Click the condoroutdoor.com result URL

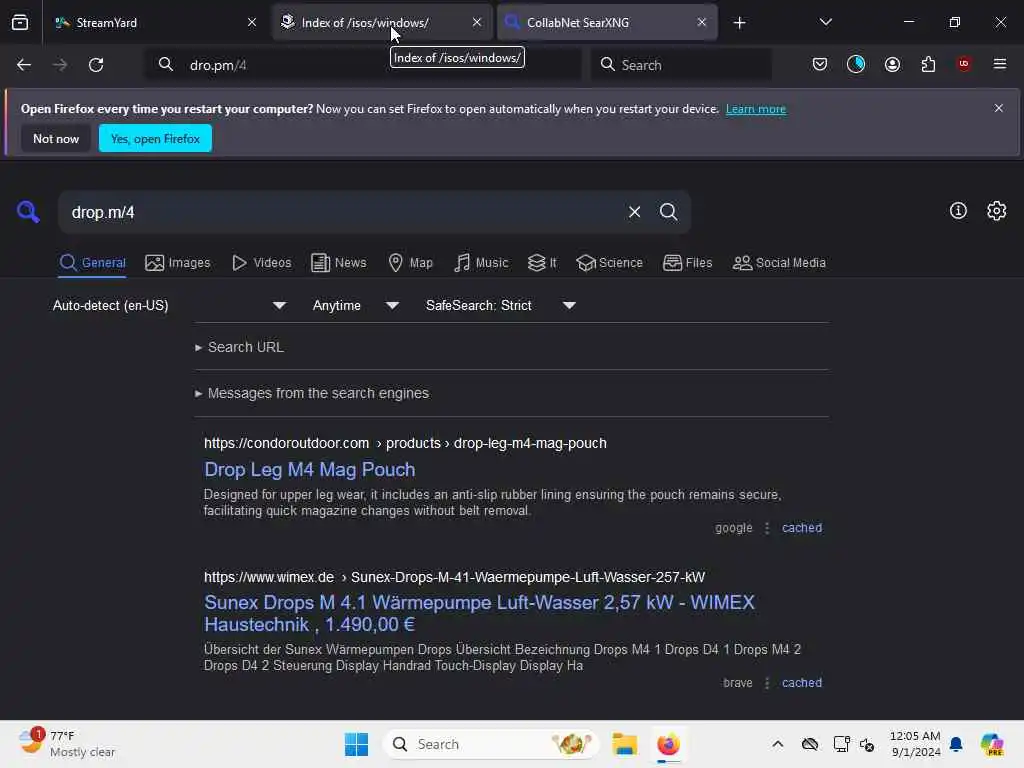[405, 443]
